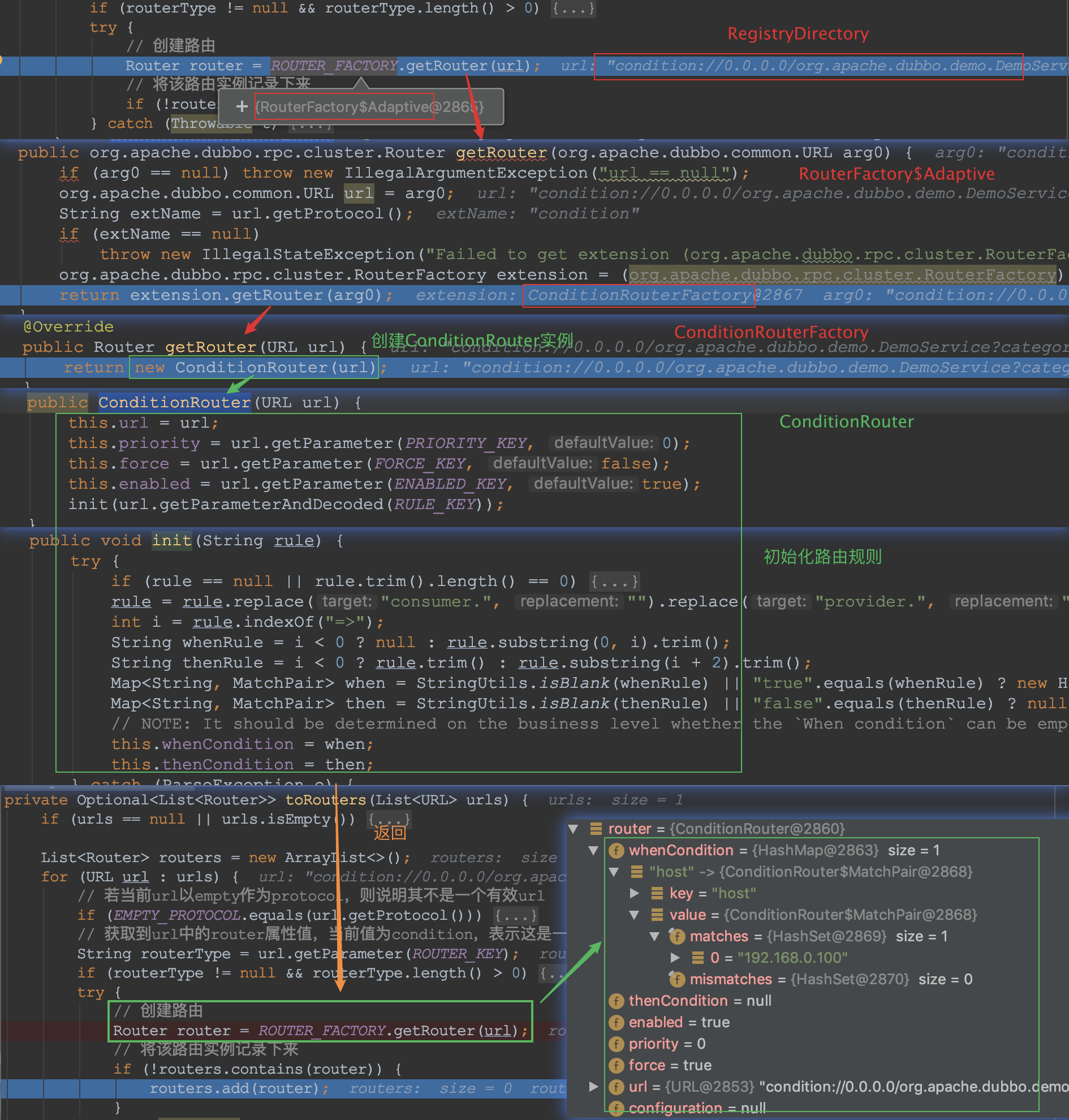1069x1120 pixels.
Task: Click the router variable icon in debugger
Action: coord(596,829)
